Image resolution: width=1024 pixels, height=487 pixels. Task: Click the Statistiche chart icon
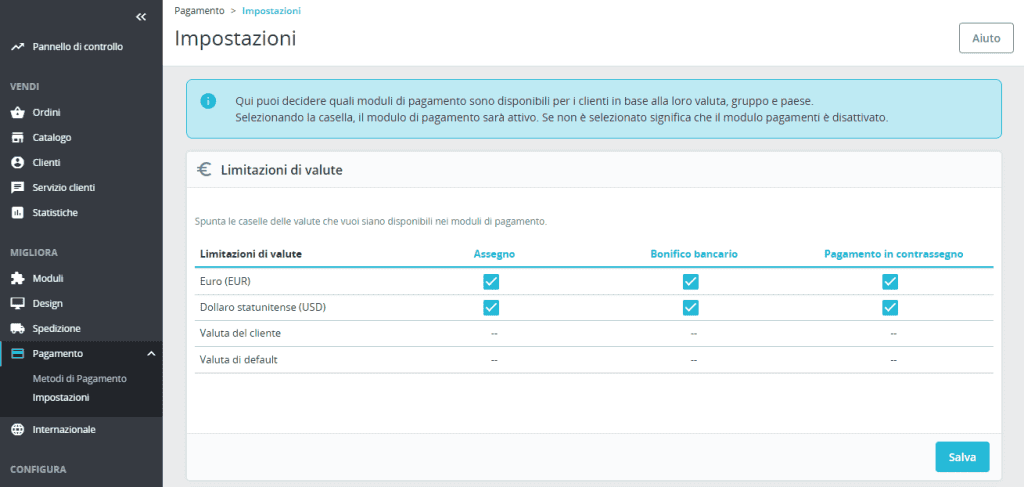tap(18, 213)
